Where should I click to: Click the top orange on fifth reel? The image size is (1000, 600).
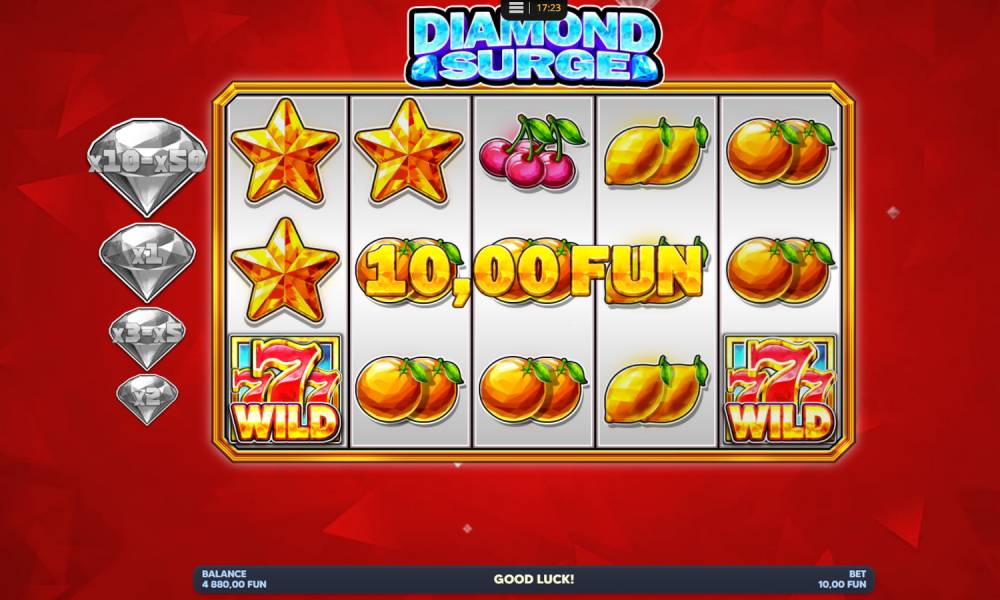point(780,151)
